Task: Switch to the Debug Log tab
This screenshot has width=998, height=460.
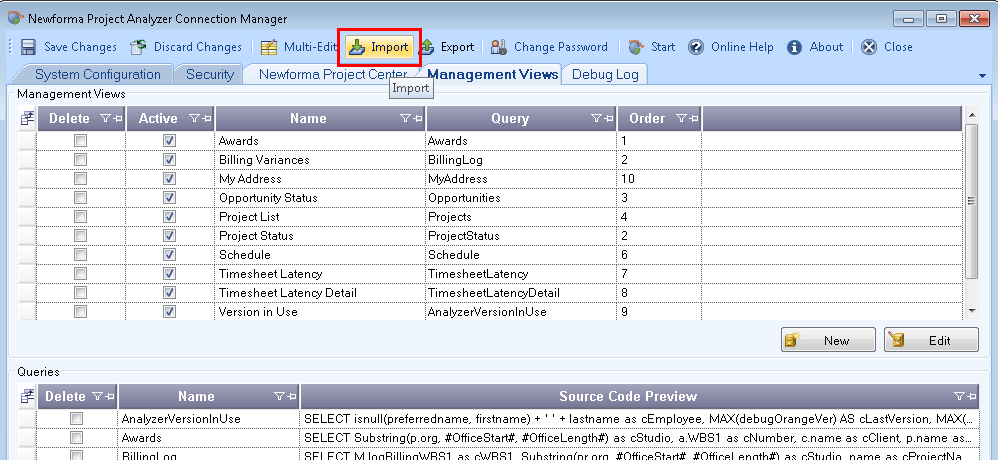Action: (x=605, y=74)
